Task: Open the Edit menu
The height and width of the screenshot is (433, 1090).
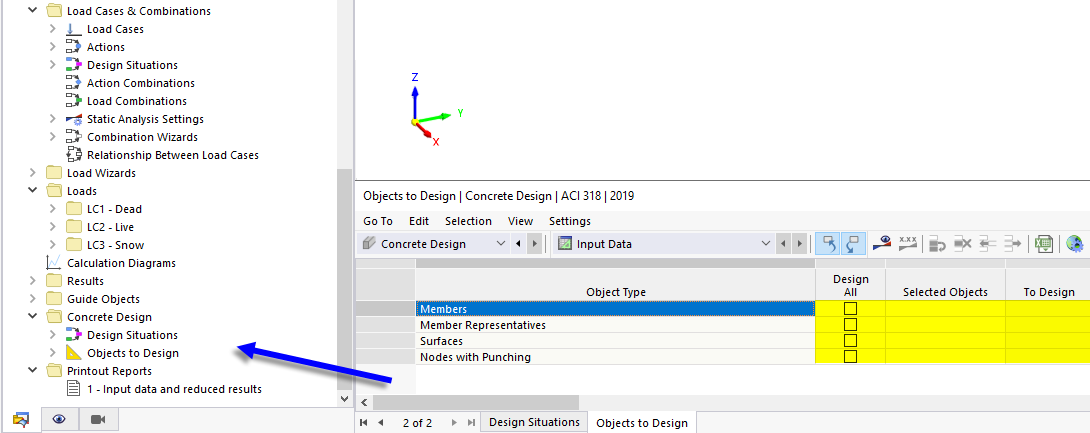Action: [418, 221]
